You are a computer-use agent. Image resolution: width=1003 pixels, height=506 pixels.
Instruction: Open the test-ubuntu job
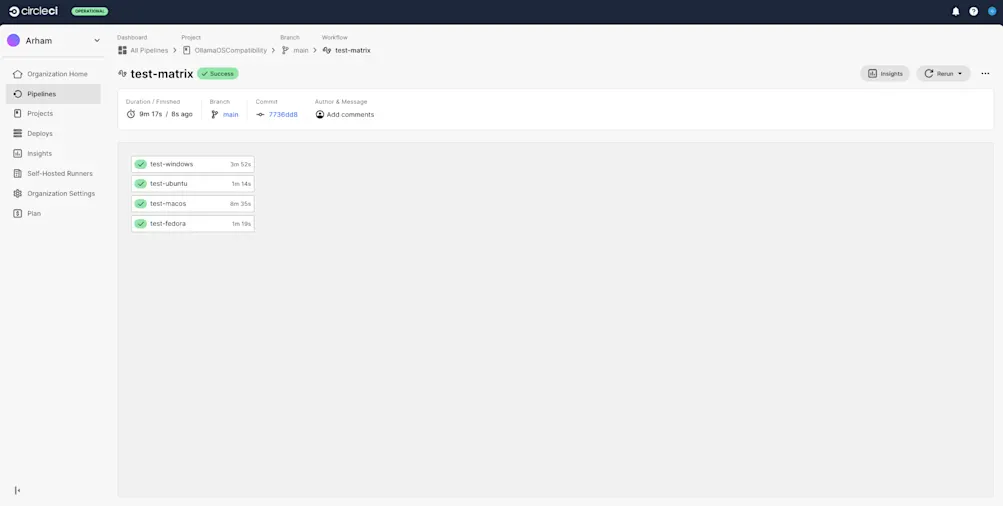click(193, 184)
